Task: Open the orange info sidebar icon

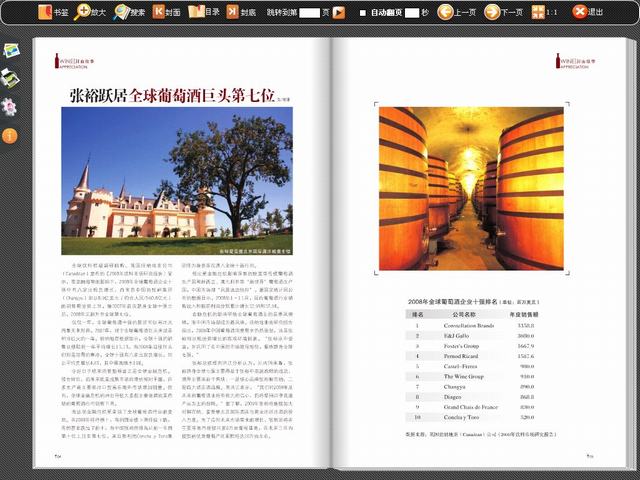Action: [x=10, y=136]
